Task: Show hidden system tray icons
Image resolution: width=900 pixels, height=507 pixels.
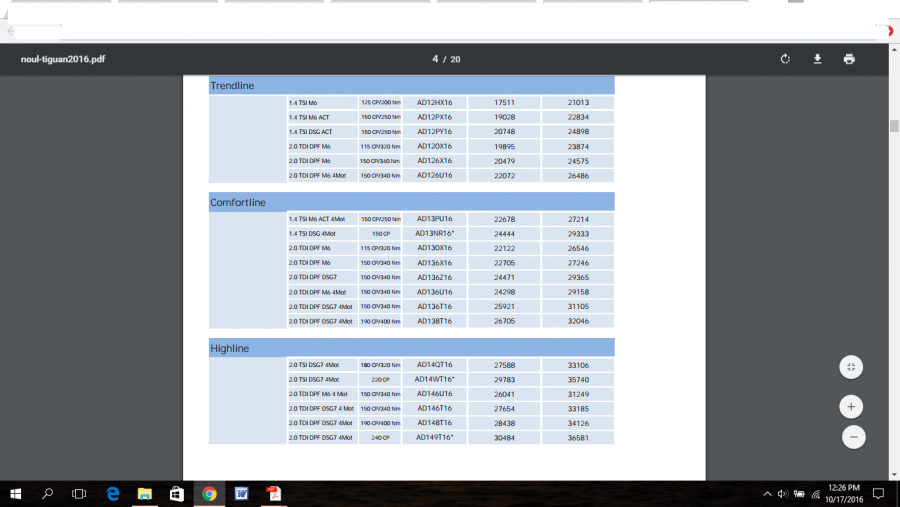Action: (x=767, y=493)
